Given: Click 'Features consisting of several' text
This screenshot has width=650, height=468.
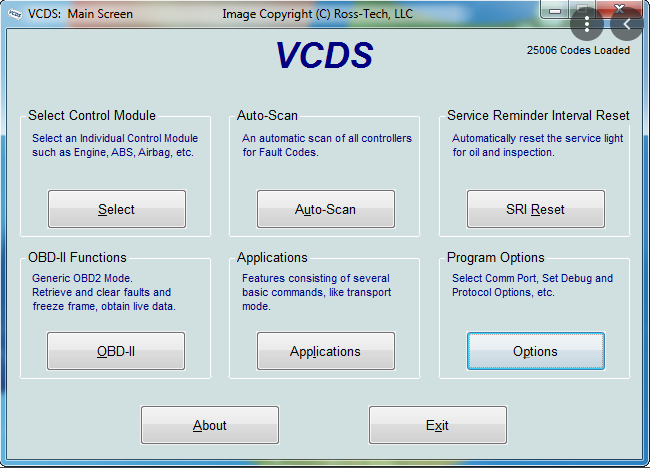Looking at the screenshot, I should point(316,278).
